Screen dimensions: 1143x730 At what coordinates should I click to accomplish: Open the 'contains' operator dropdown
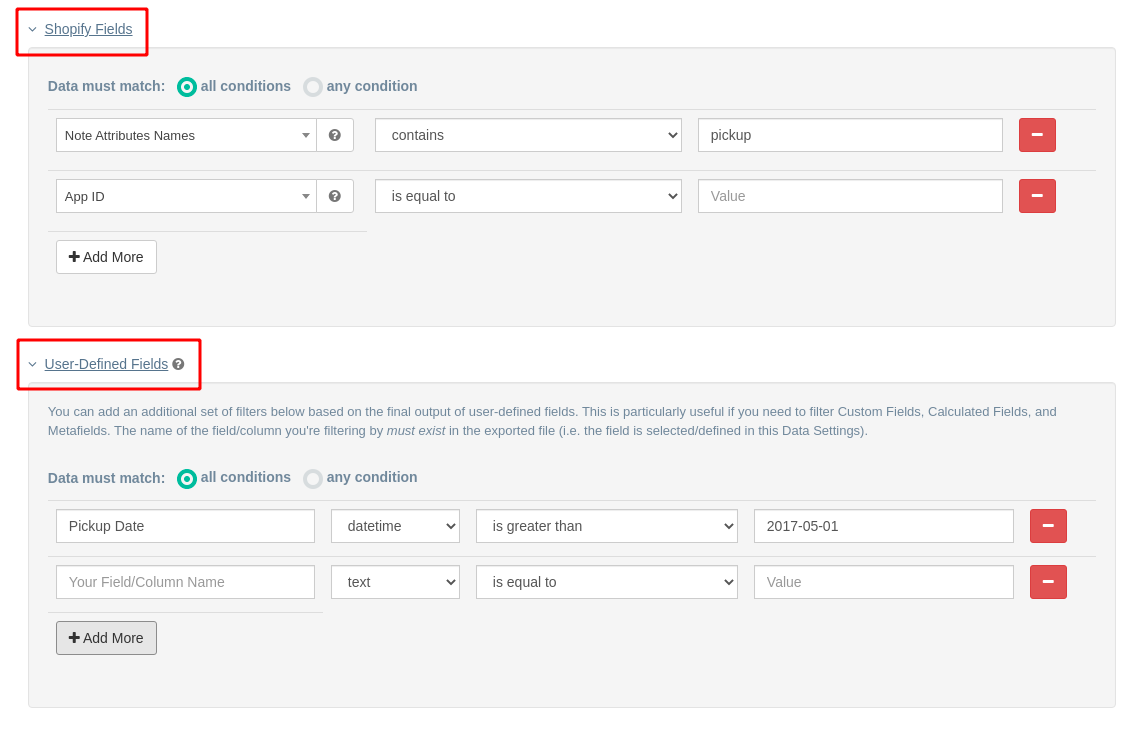click(528, 135)
